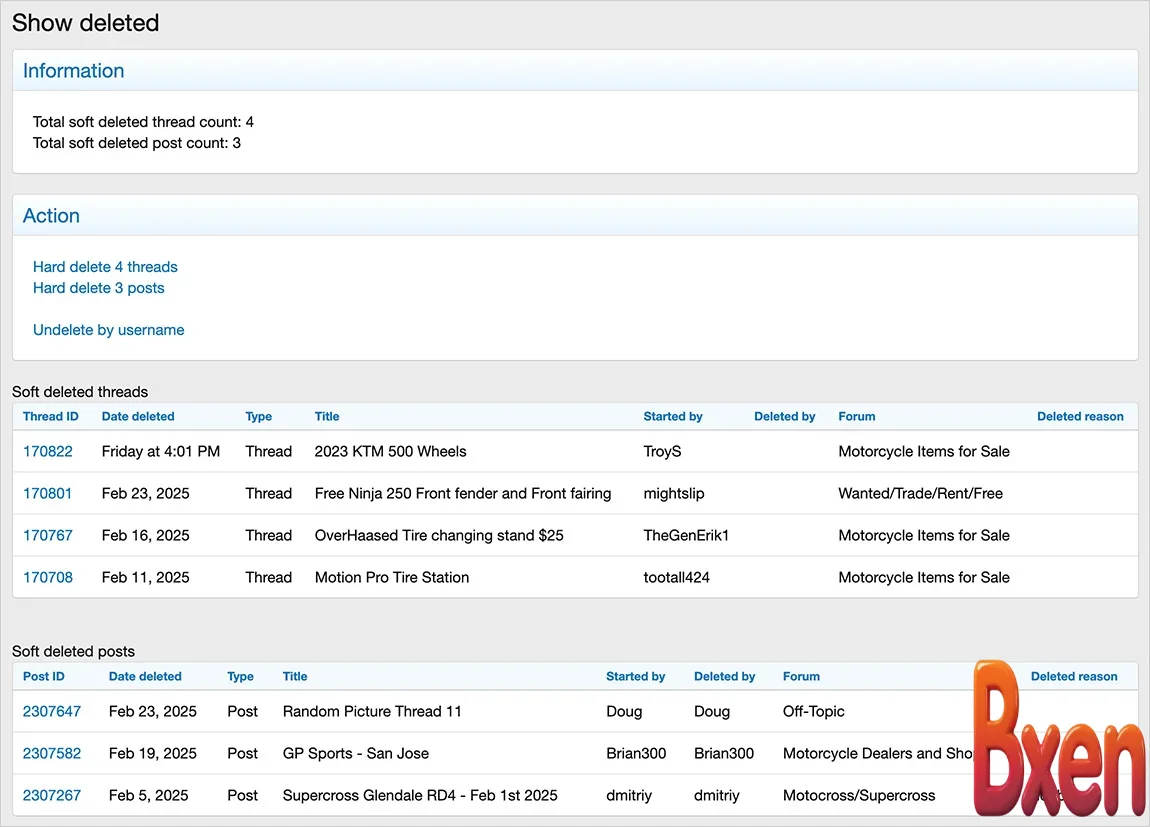Select the 2023 KTM 500 Wheels row title

coord(390,451)
